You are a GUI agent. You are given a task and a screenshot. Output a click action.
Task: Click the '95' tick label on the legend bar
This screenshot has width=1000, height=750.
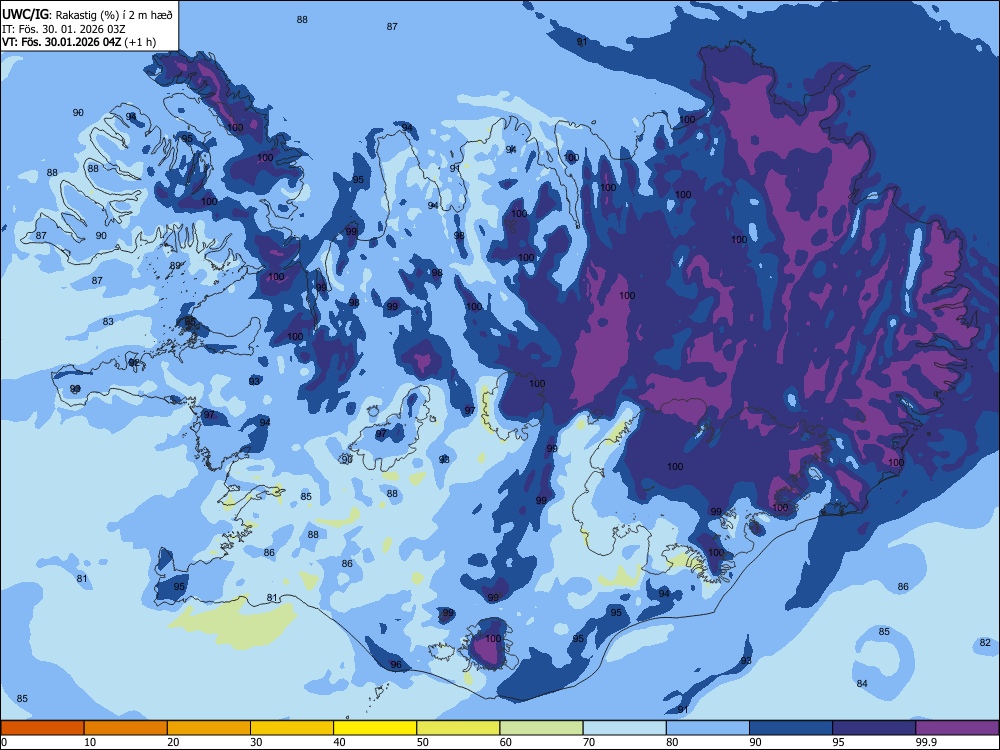pyautogui.click(x=838, y=742)
